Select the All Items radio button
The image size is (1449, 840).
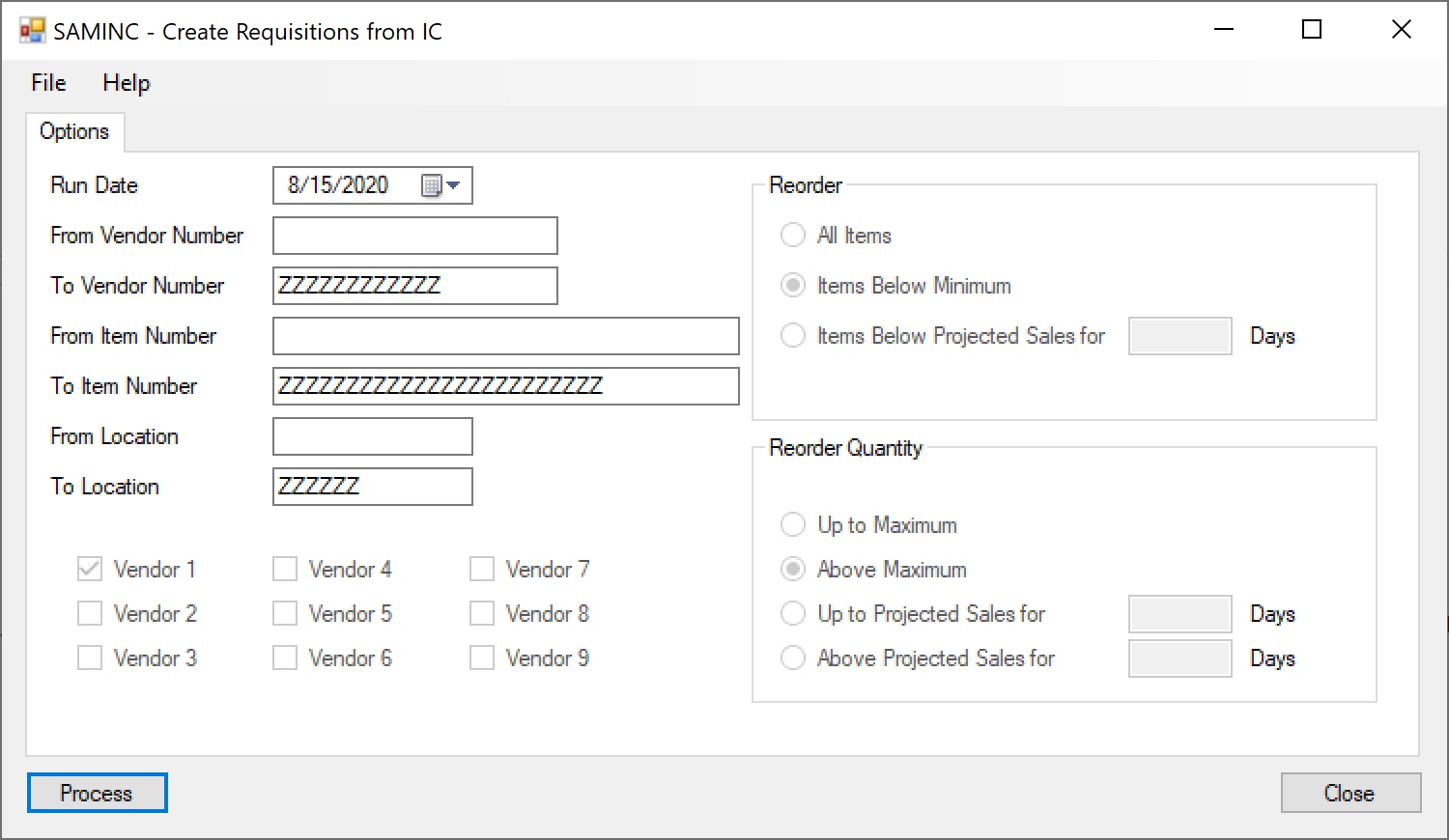click(x=793, y=236)
